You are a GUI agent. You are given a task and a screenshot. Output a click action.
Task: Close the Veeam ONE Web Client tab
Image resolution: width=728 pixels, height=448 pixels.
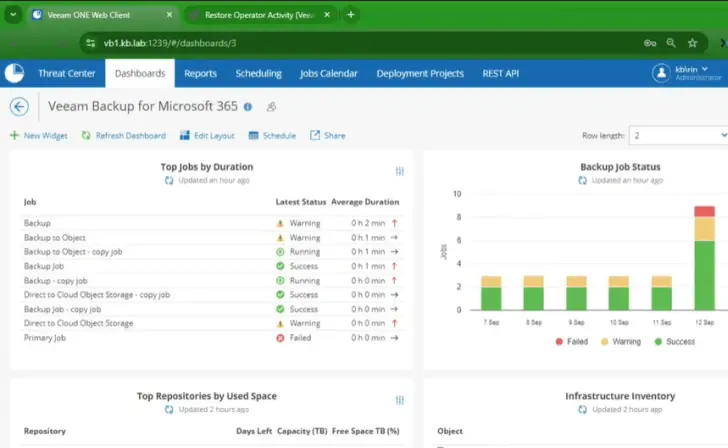click(x=169, y=15)
